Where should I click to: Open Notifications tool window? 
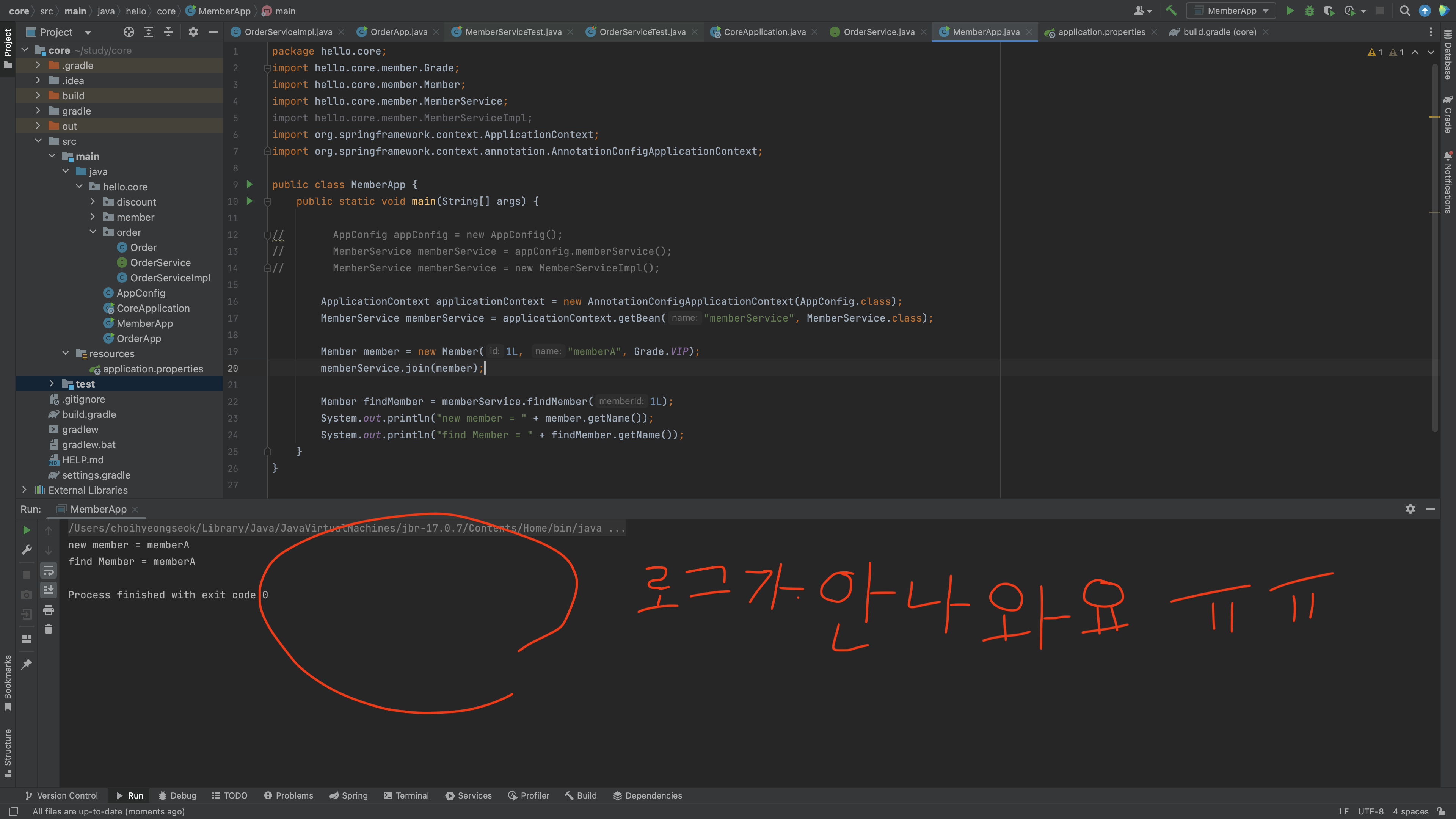[1448, 182]
